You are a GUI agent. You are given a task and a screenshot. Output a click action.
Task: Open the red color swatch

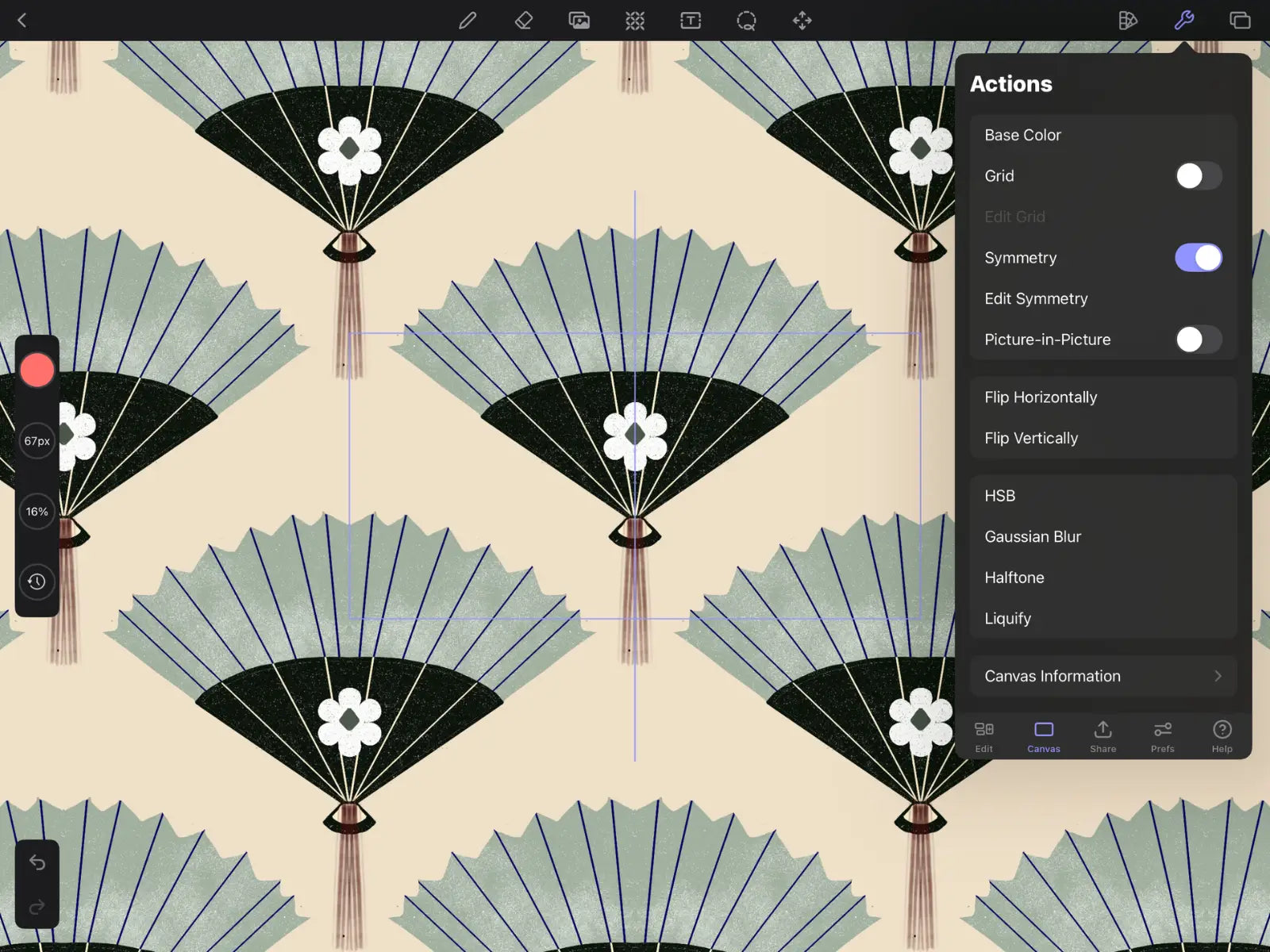(x=37, y=370)
